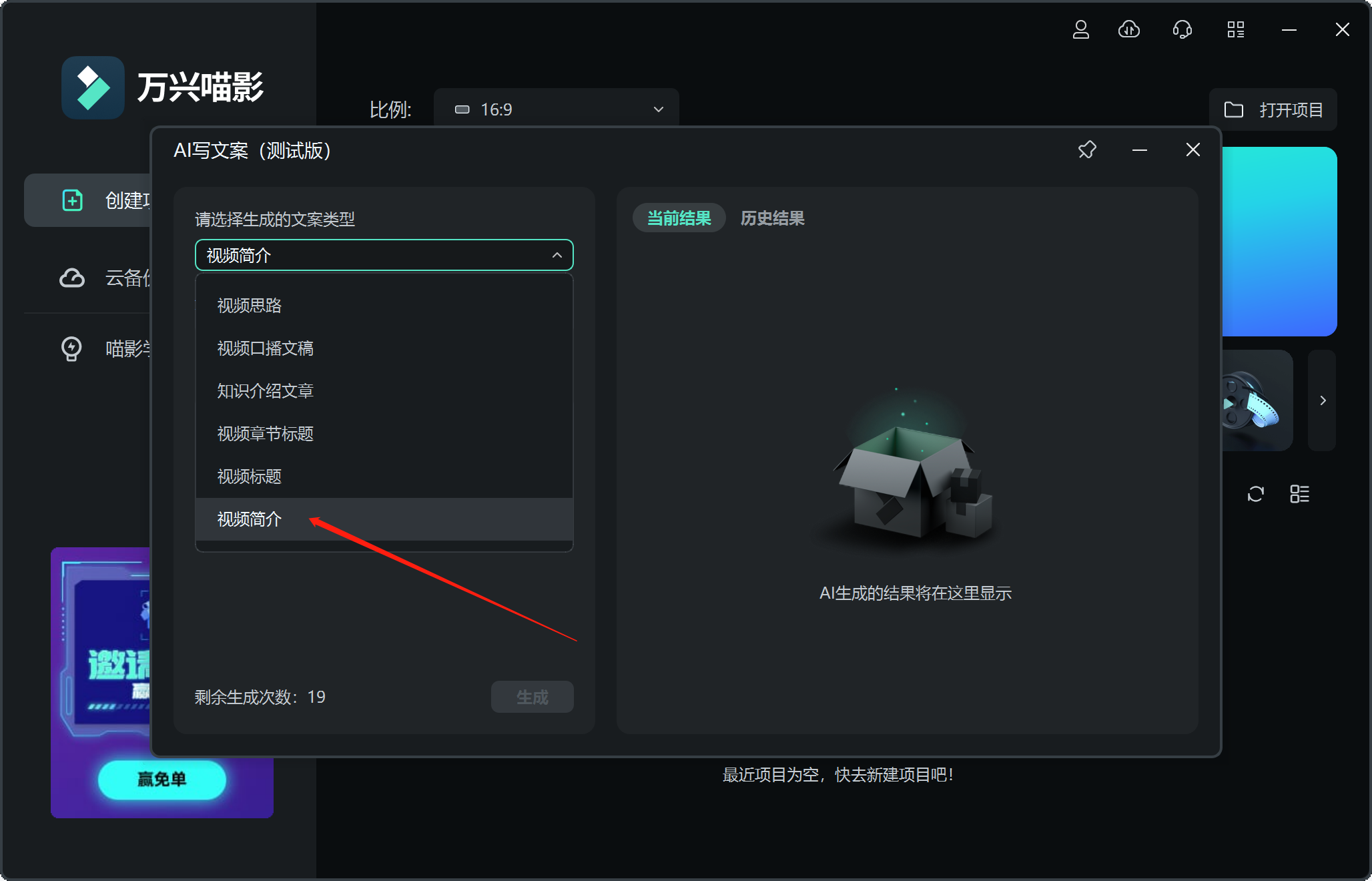1372x881 pixels.
Task: Expand the 16:9 aspect ratio dropdown
Action: tap(556, 109)
